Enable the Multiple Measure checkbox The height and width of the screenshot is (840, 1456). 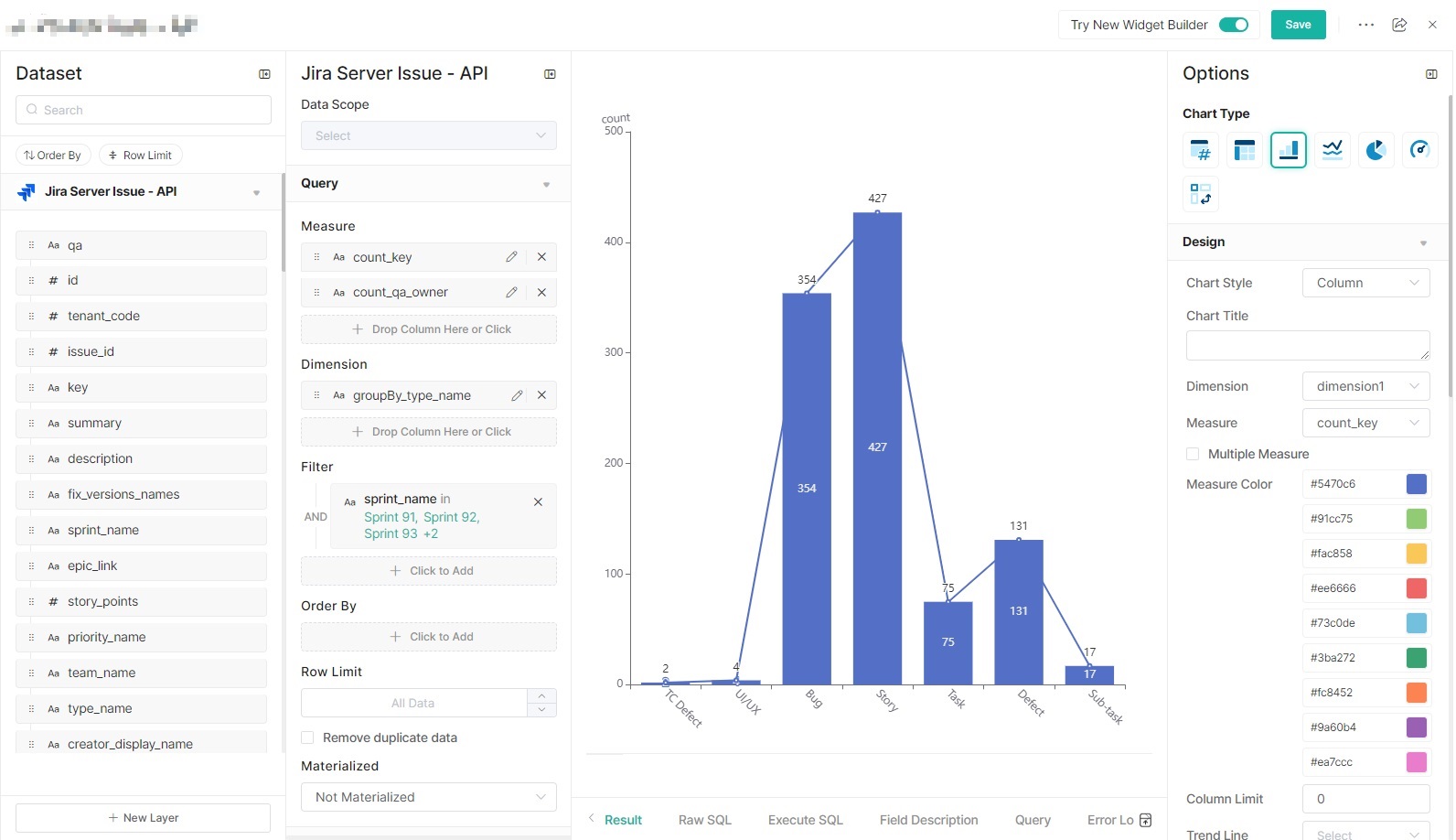1193,454
